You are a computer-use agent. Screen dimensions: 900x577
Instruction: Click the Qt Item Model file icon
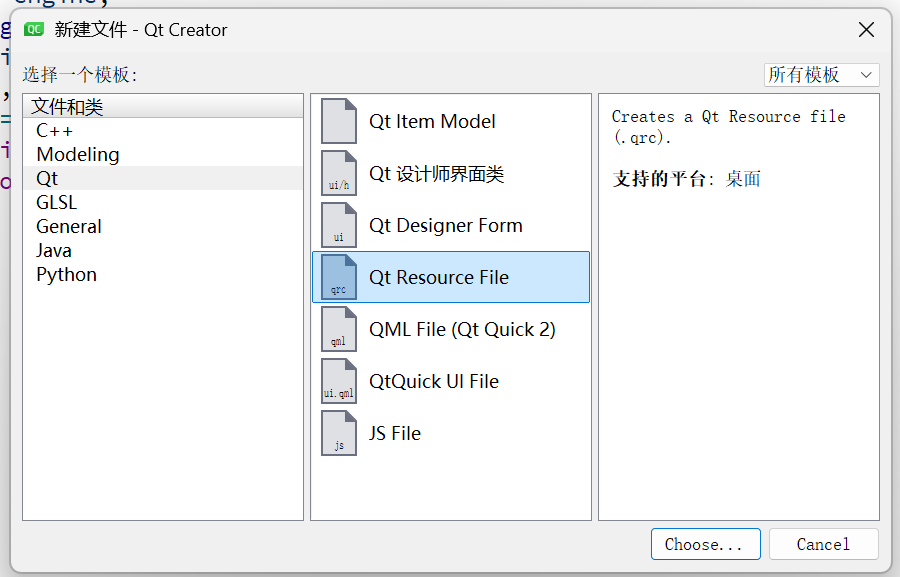point(339,121)
